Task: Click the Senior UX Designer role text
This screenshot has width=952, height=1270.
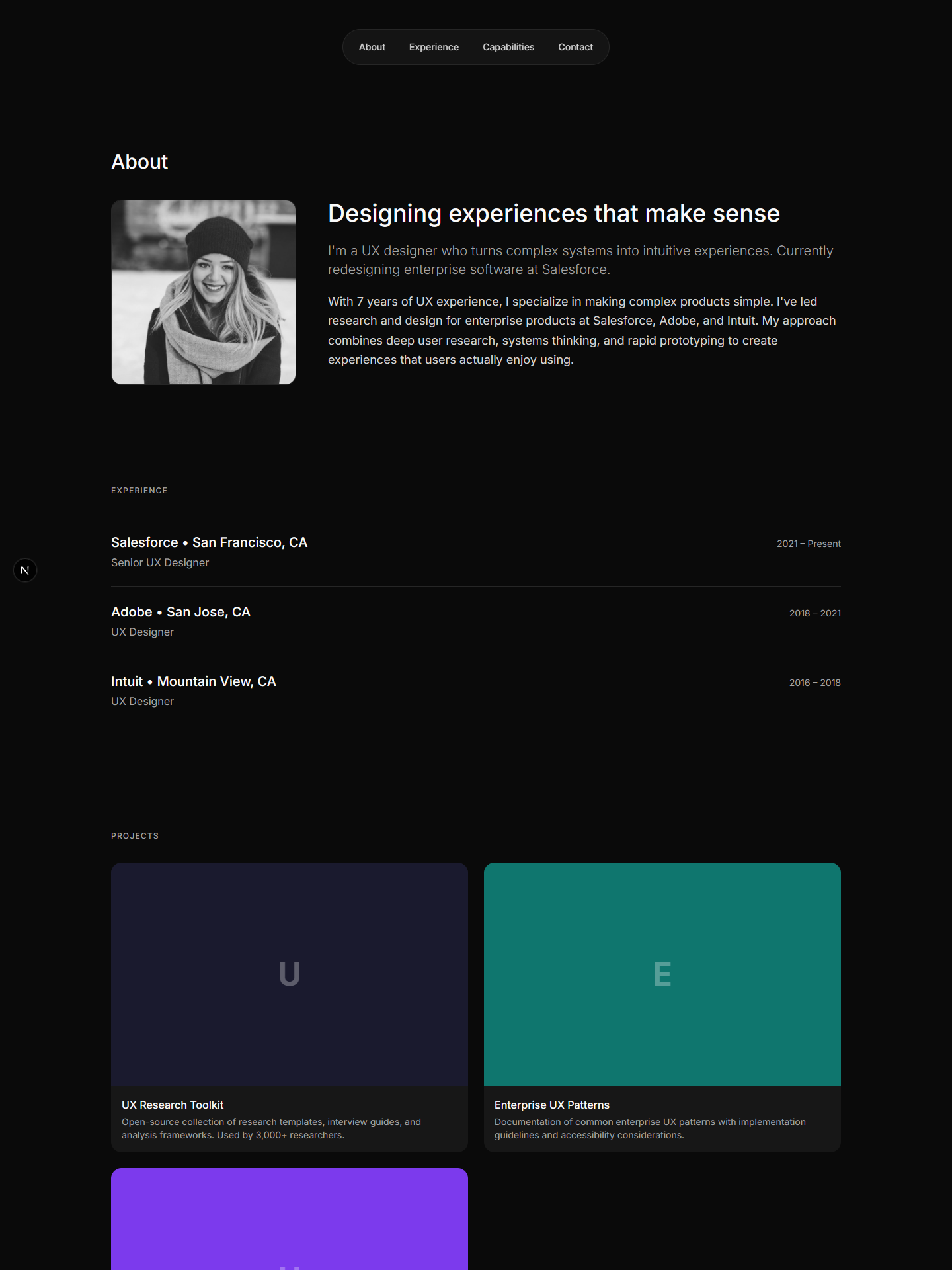Action: (x=160, y=562)
